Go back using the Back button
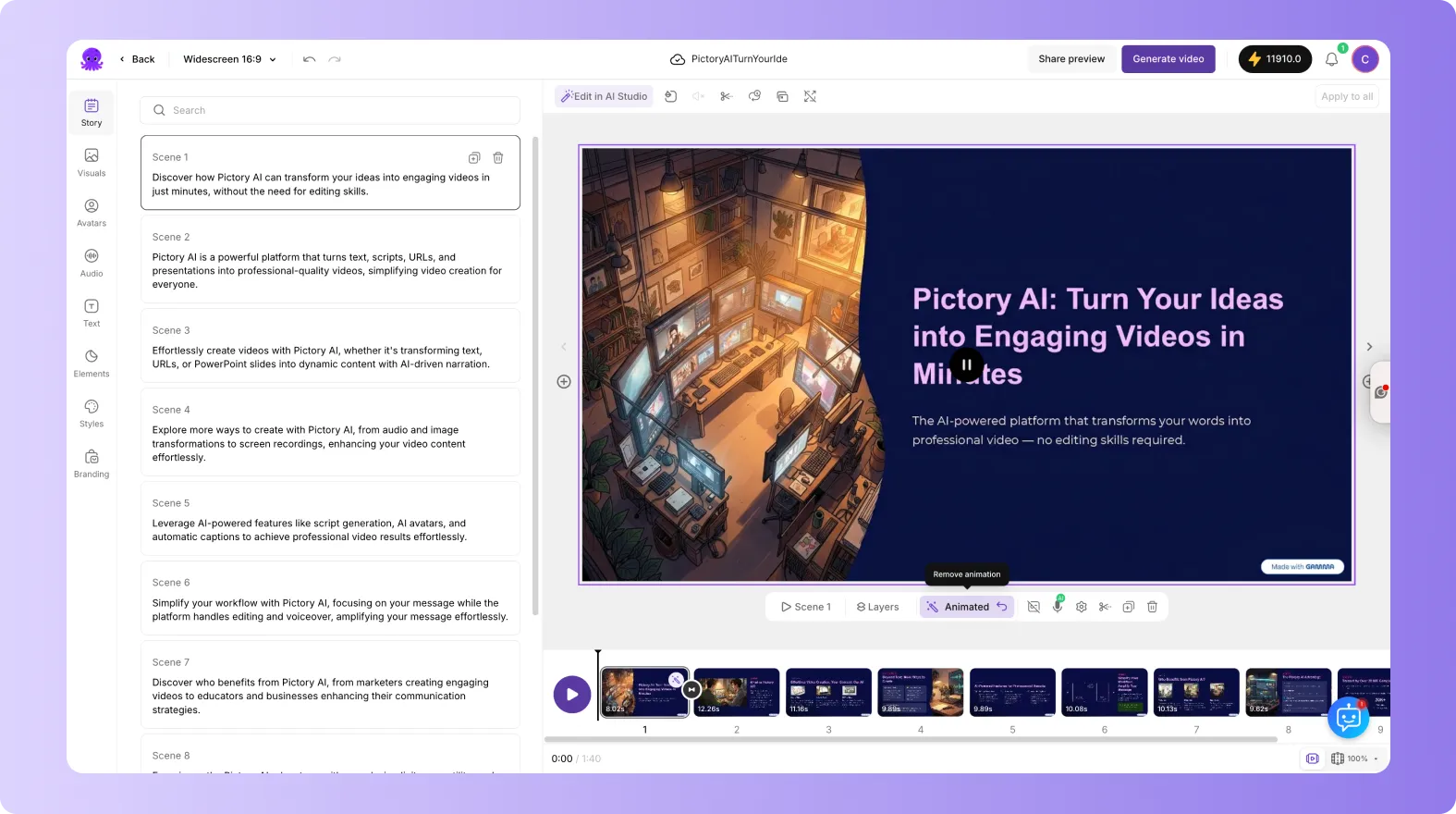The image size is (1456, 814). [x=137, y=59]
